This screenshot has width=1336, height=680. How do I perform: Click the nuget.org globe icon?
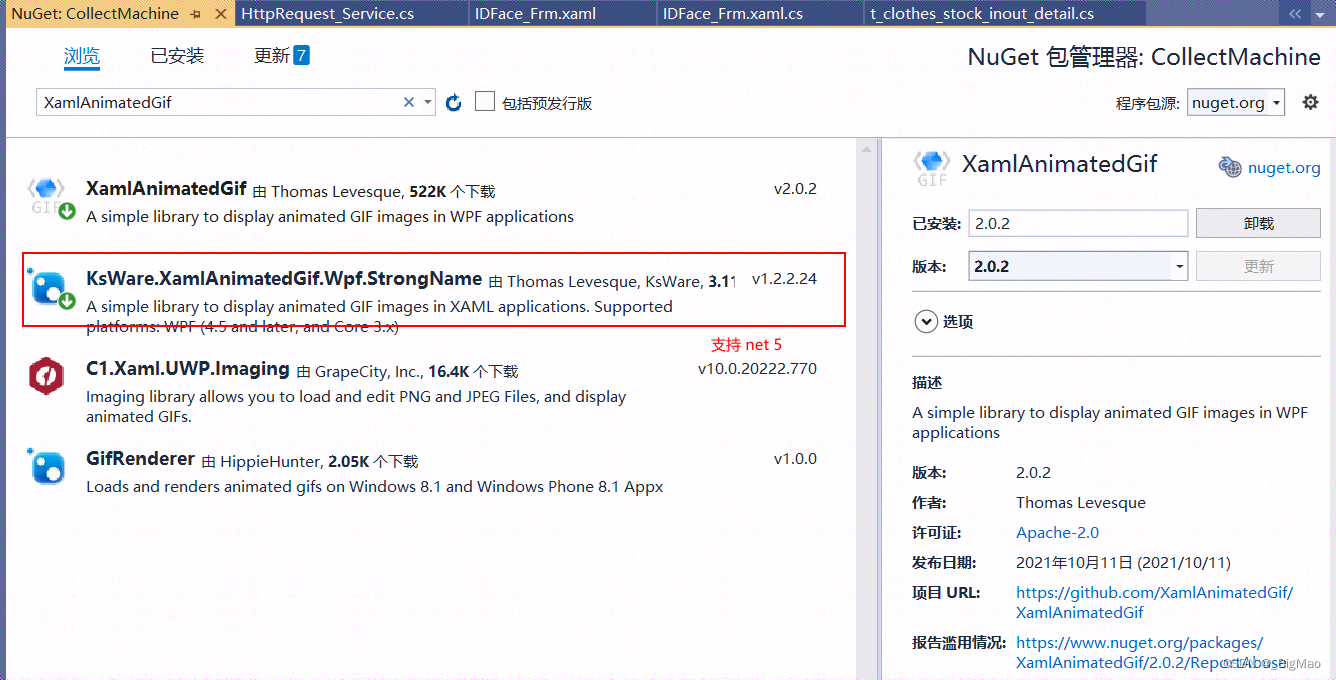pos(1230,167)
